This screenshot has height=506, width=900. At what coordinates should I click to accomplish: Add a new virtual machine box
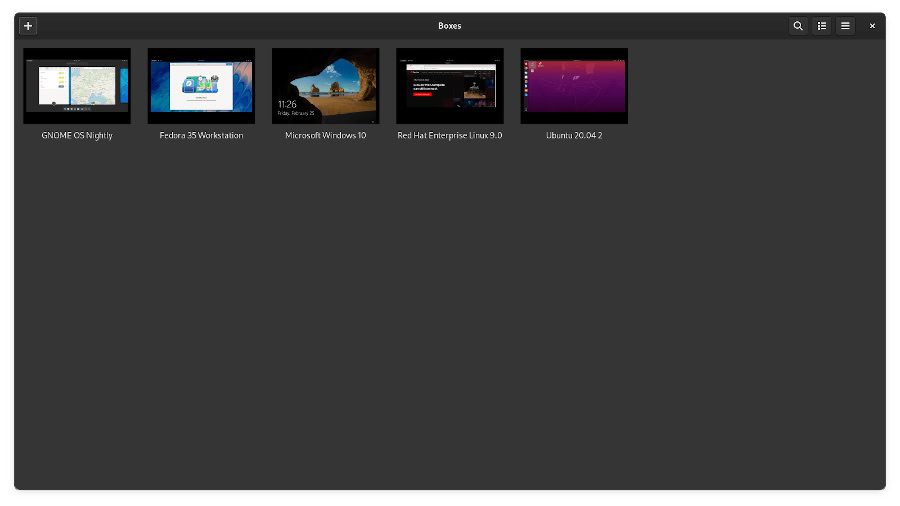coord(28,26)
